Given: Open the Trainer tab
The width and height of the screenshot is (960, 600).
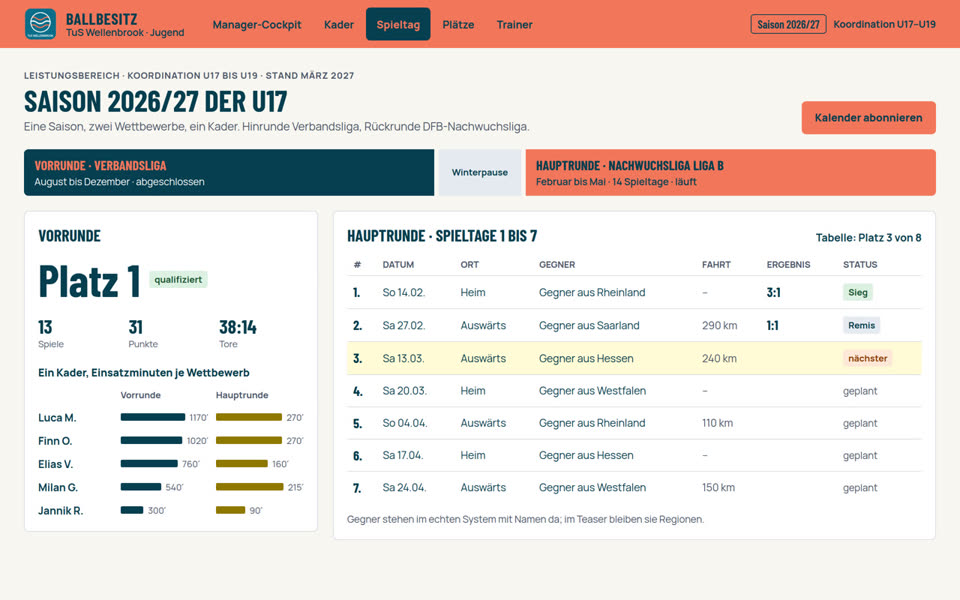Looking at the screenshot, I should (x=514, y=24).
